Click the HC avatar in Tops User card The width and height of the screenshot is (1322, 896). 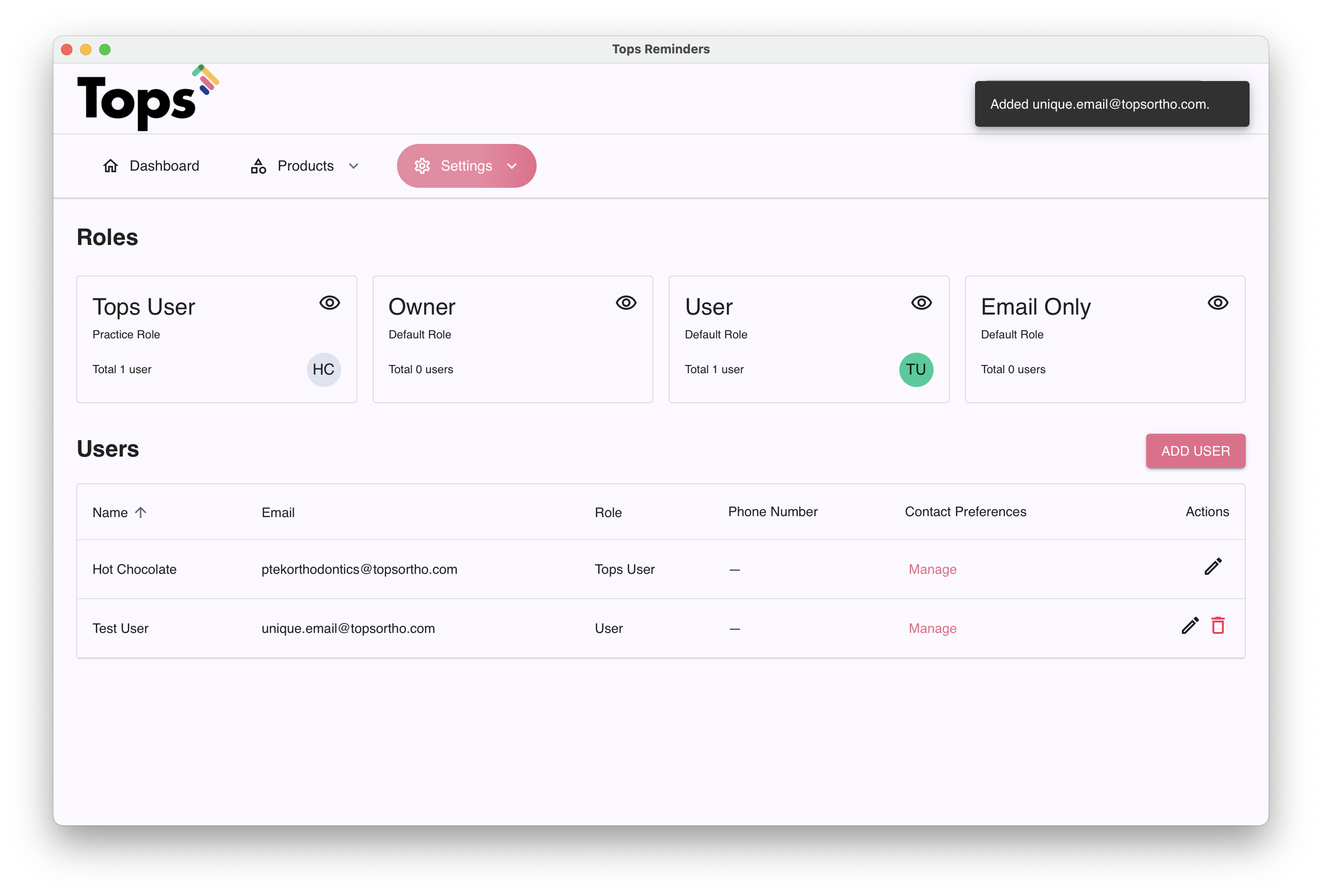[x=324, y=370]
